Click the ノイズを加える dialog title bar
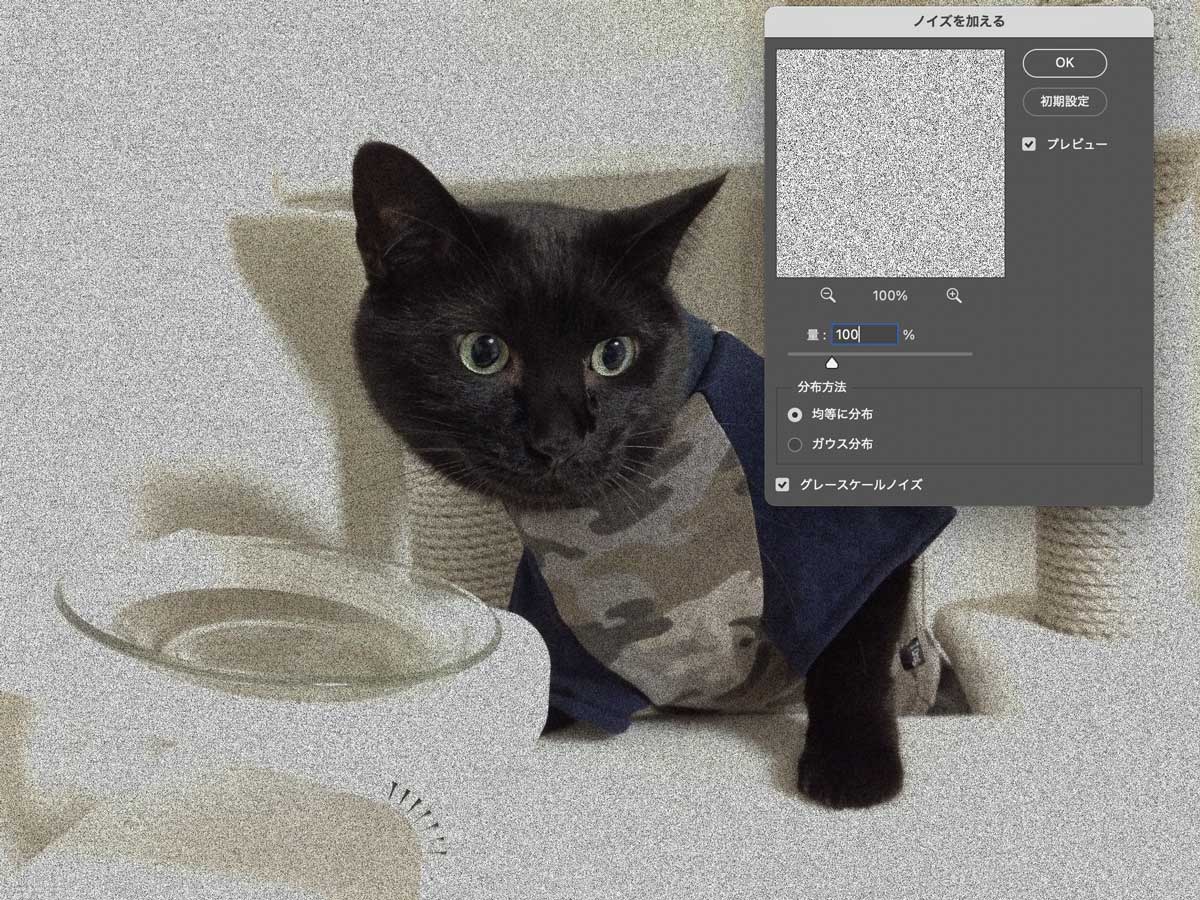The height and width of the screenshot is (900, 1200). [958, 19]
